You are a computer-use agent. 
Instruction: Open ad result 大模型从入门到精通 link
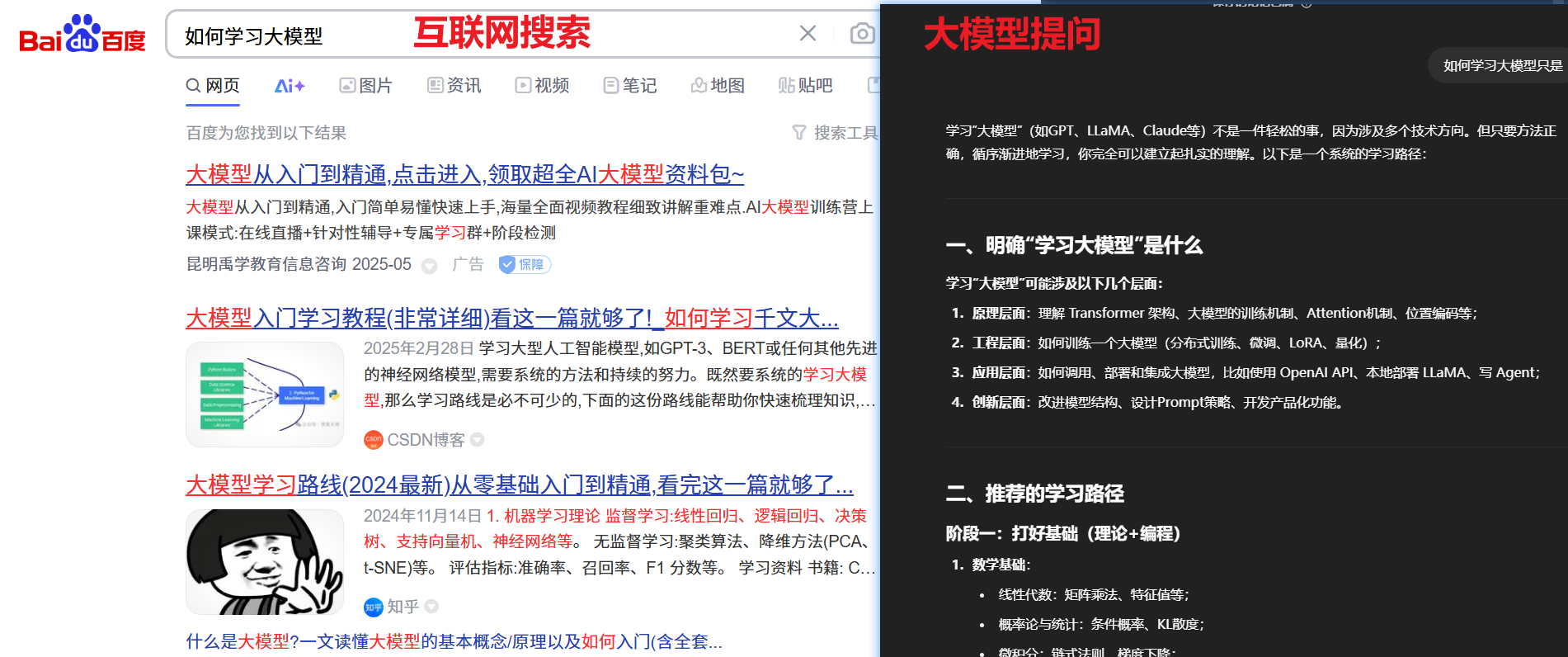point(465,174)
